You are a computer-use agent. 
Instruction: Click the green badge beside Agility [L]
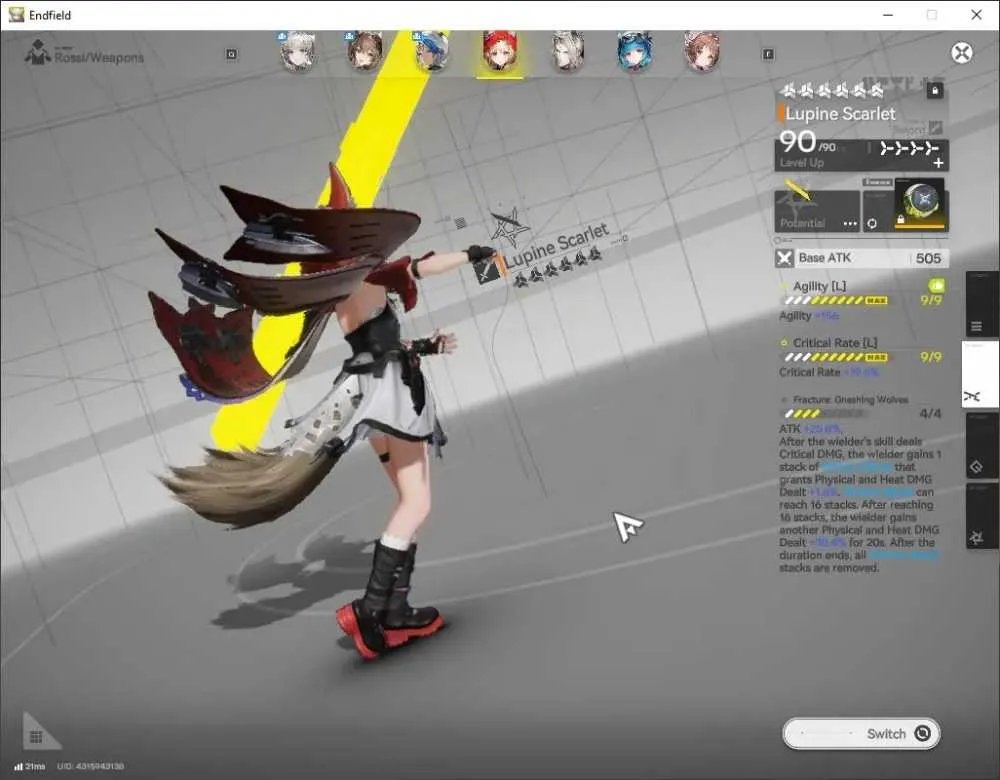pos(936,285)
